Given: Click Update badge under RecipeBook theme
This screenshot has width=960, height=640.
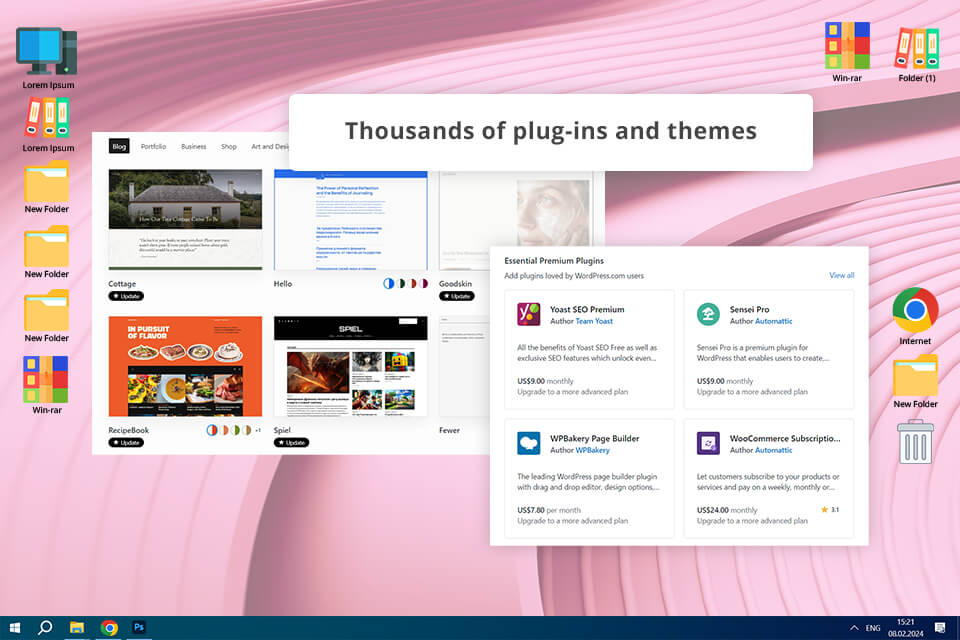Looking at the screenshot, I should point(126,442).
